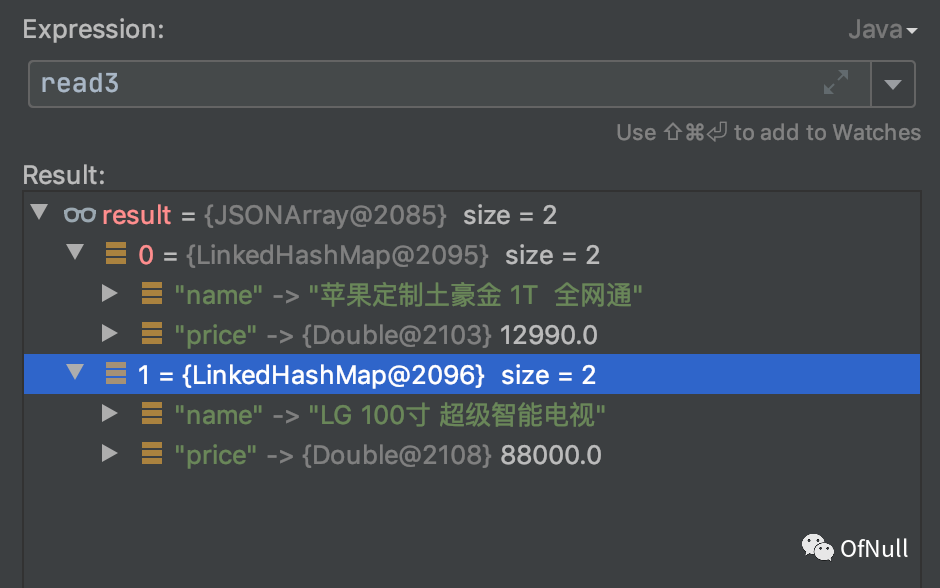
Task: Expand the first "name" string node
Action: pyautogui.click(x=110, y=295)
